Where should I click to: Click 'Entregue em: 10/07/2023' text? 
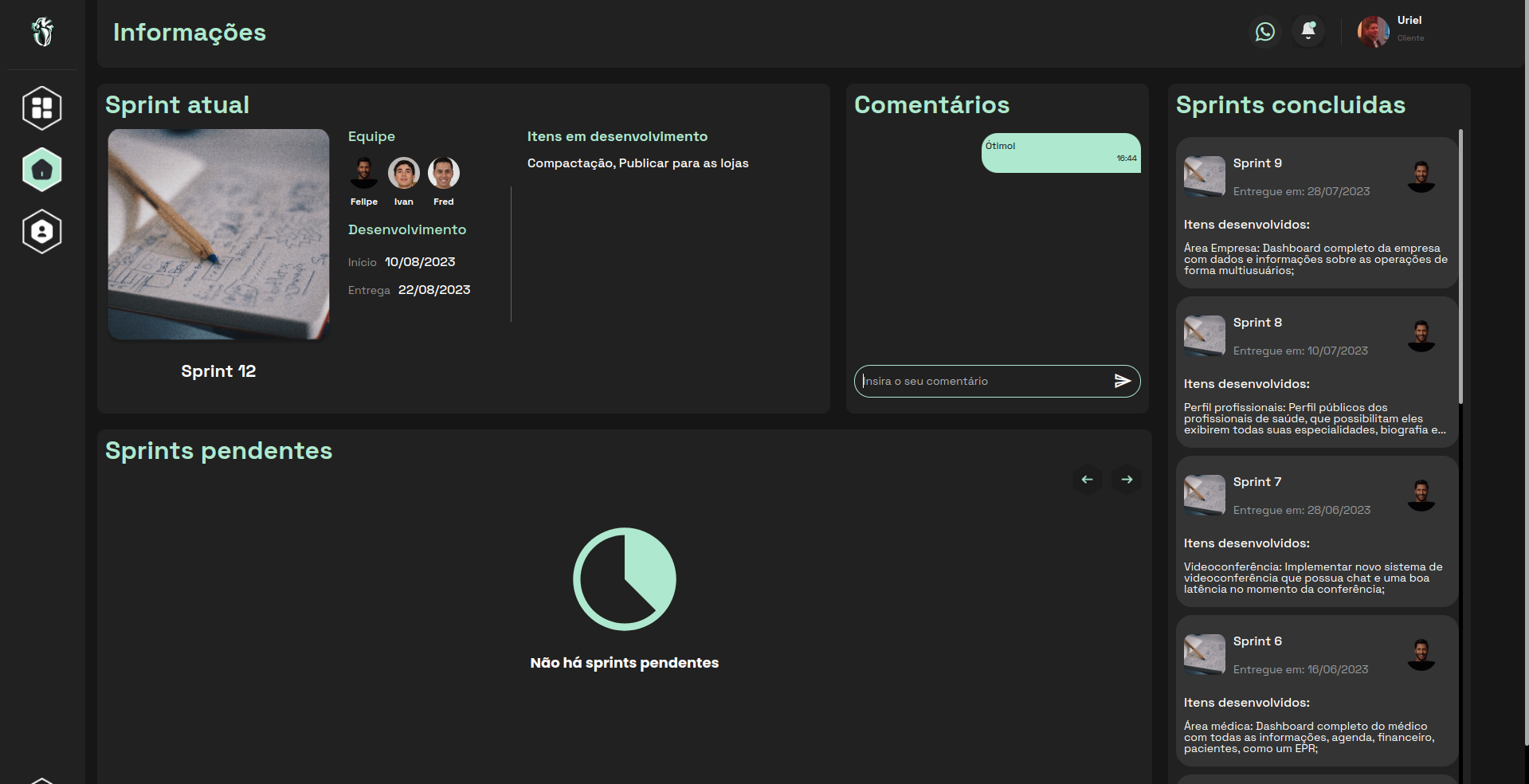click(1300, 351)
